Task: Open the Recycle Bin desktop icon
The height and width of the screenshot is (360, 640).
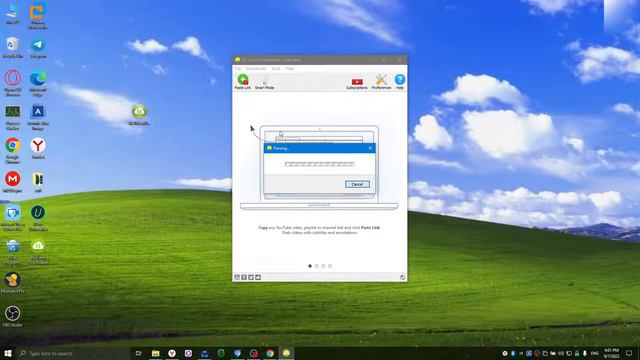Action: click(x=13, y=48)
